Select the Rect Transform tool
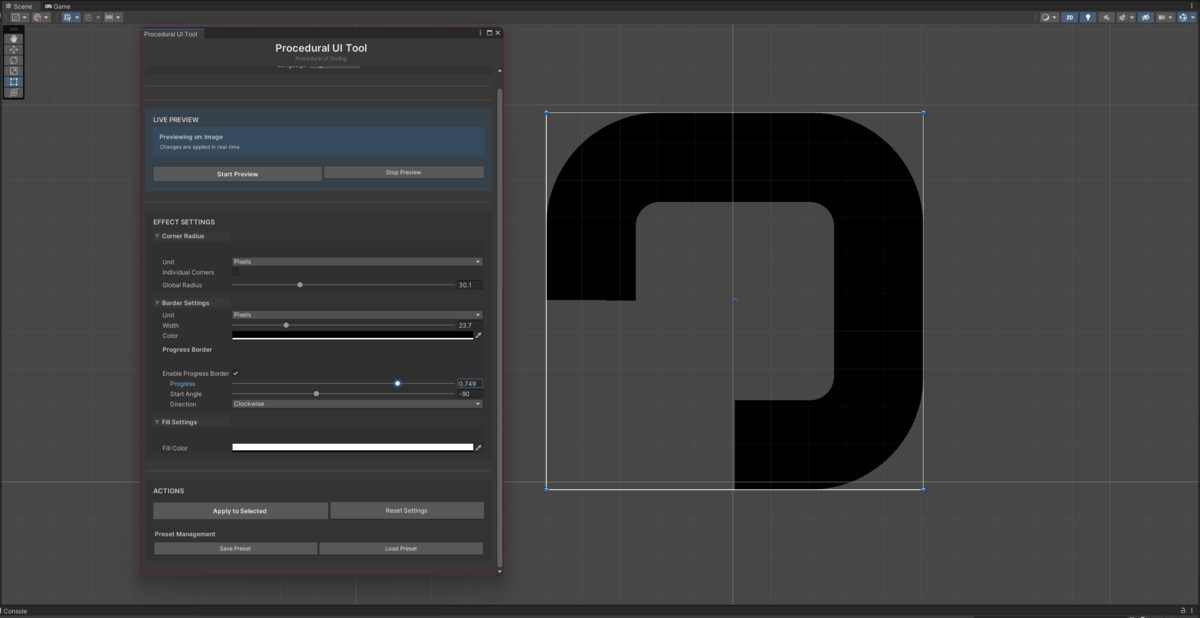The height and width of the screenshot is (618, 1200). [x=13, y=82]
